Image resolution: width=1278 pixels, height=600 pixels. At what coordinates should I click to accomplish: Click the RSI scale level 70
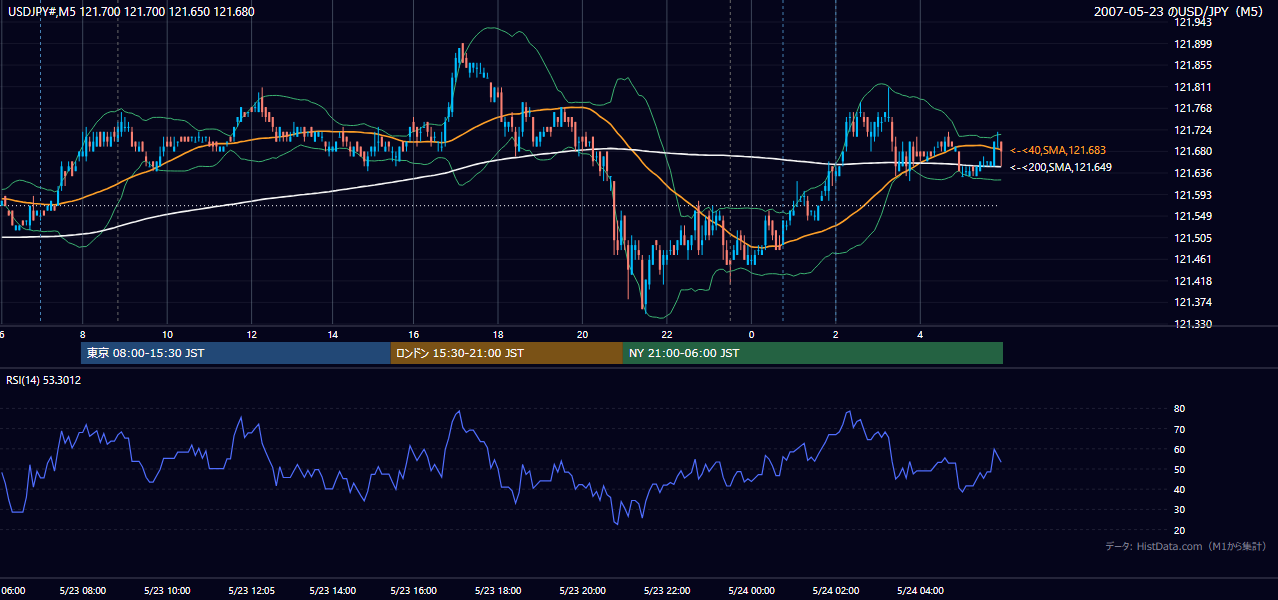pos(1179,429)
